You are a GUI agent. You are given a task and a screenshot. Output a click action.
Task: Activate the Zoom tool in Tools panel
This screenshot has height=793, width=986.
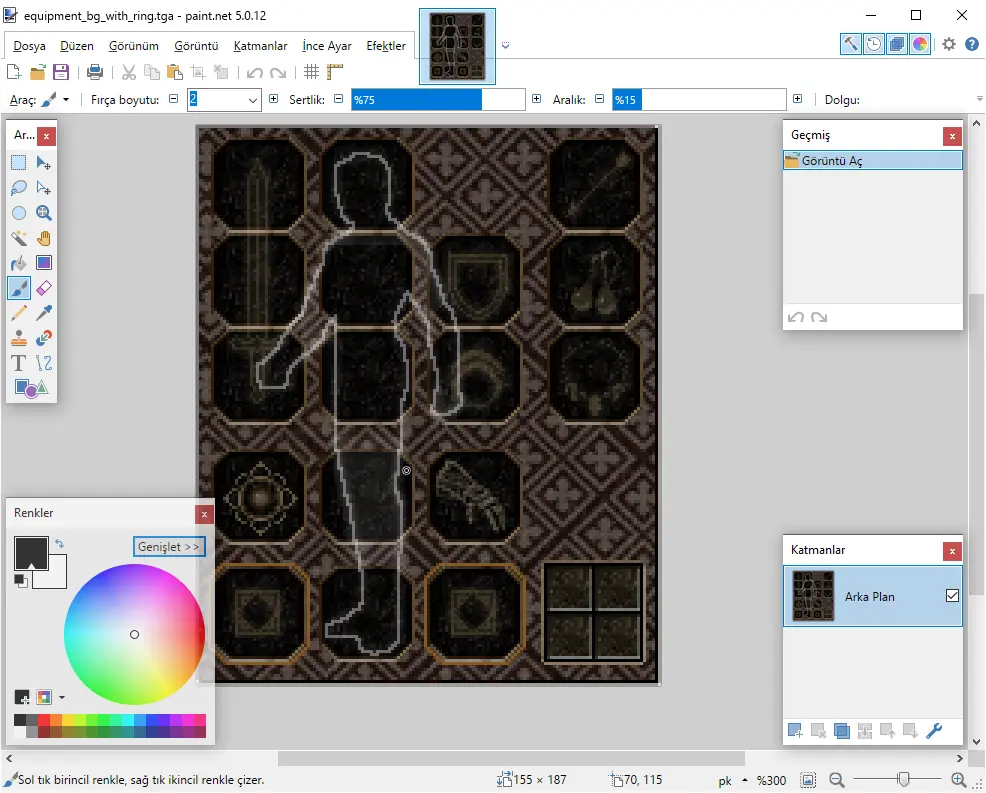coord(43,213)
